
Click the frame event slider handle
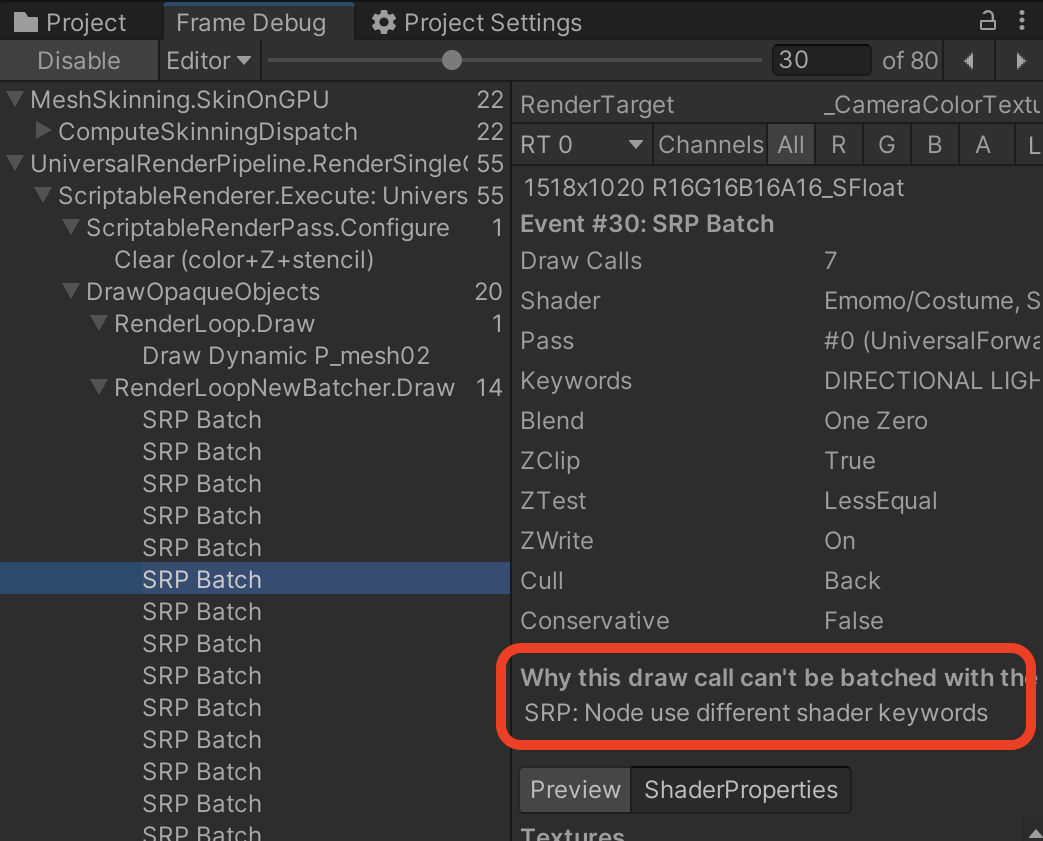coord(452,61)
